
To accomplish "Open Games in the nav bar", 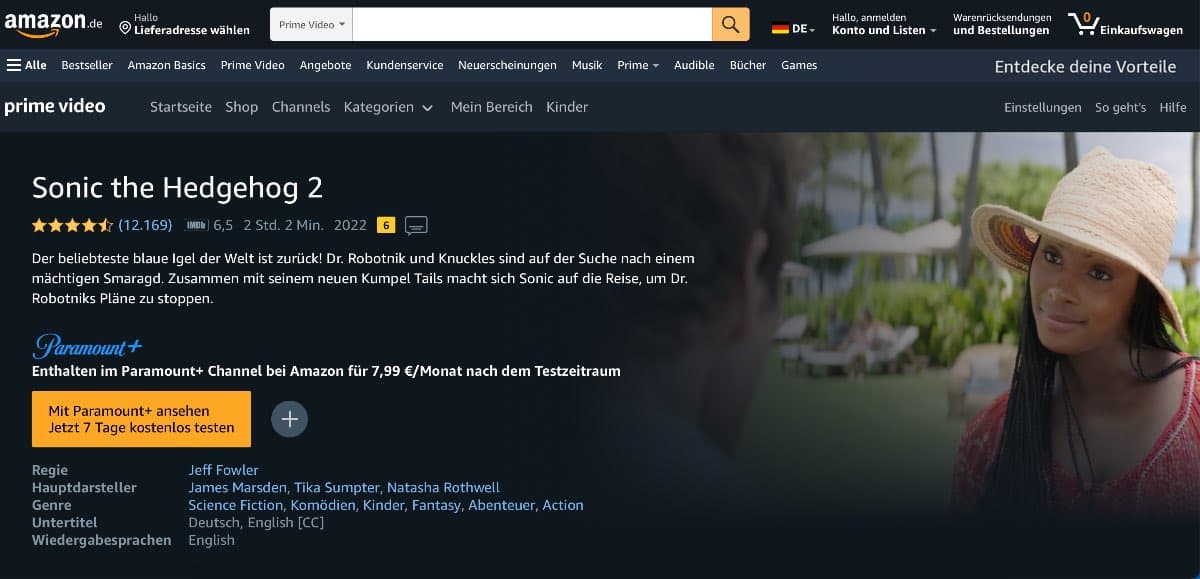I will click(x=799, y=65).
